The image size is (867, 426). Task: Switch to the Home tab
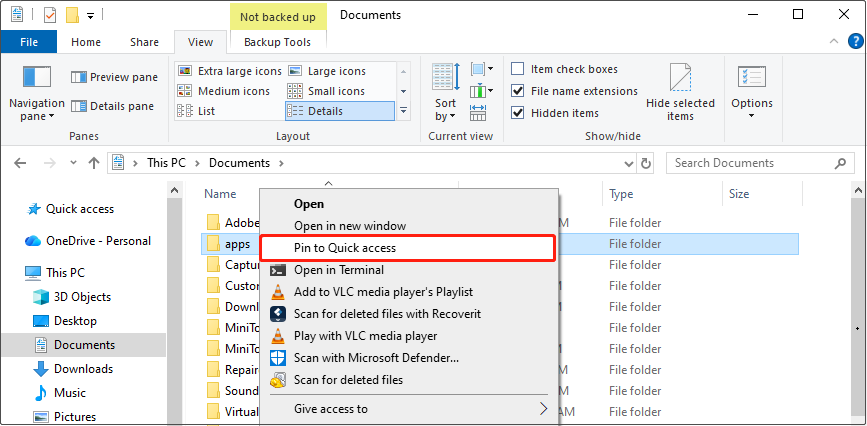pyautogui.click(x=86, y=42)
